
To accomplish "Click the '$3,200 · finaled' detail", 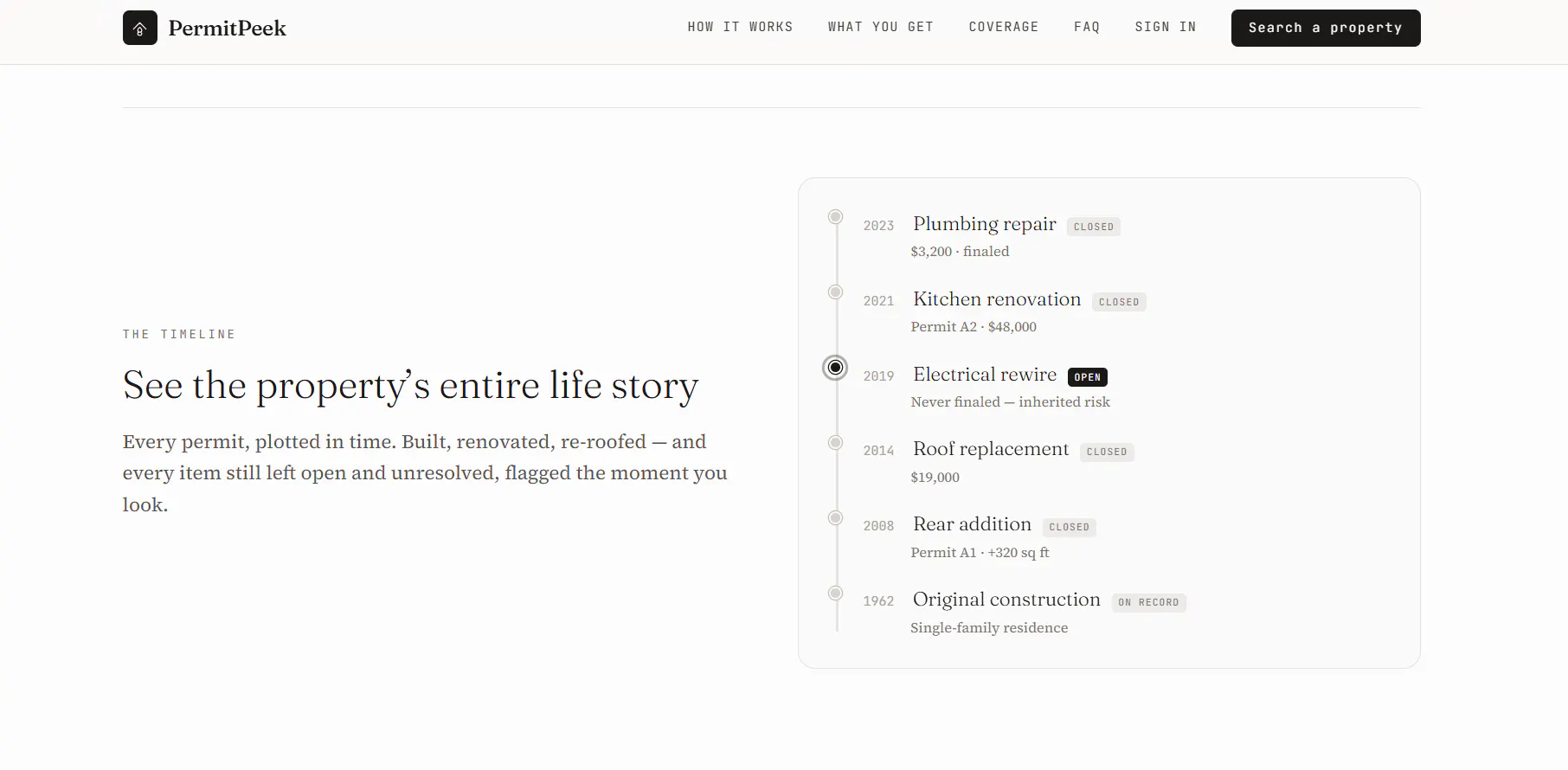I will 960,252.
